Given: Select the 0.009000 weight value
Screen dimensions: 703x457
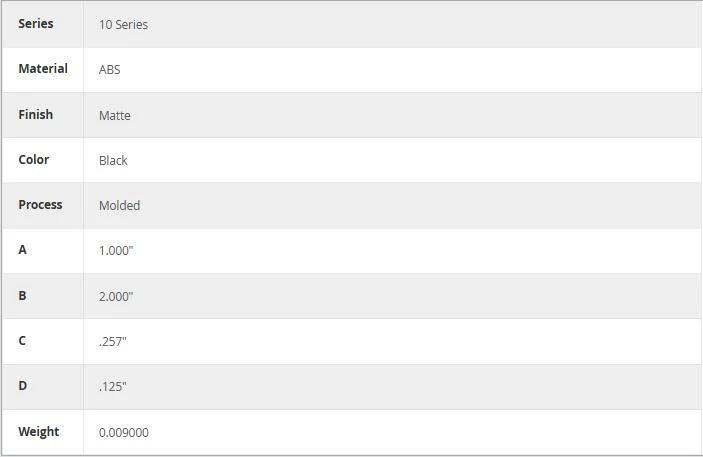Looking at the screenshot, I should [x=124, y=432].
